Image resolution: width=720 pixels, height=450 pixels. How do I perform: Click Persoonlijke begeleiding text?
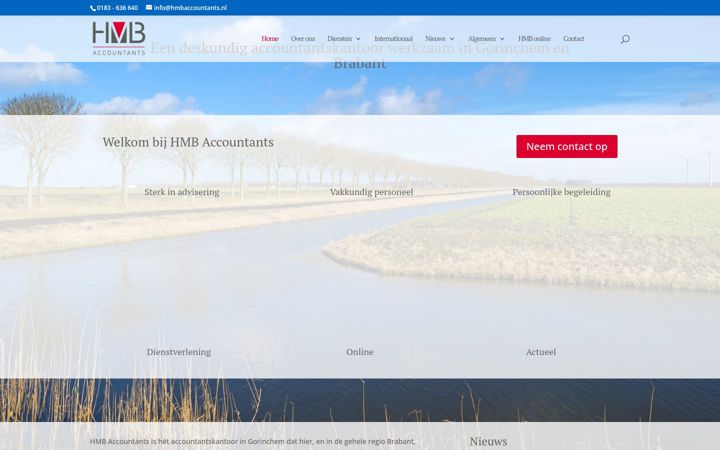[561, 192]
